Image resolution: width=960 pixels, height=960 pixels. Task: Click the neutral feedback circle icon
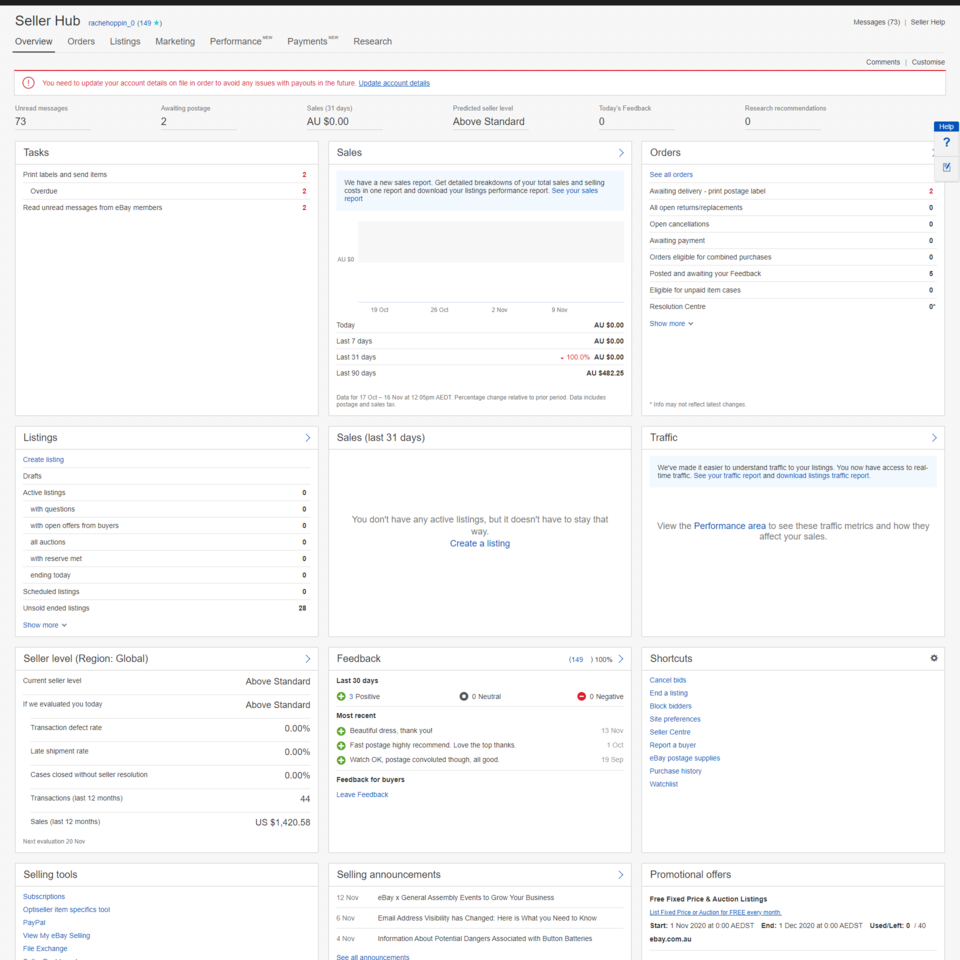[463, 697]
